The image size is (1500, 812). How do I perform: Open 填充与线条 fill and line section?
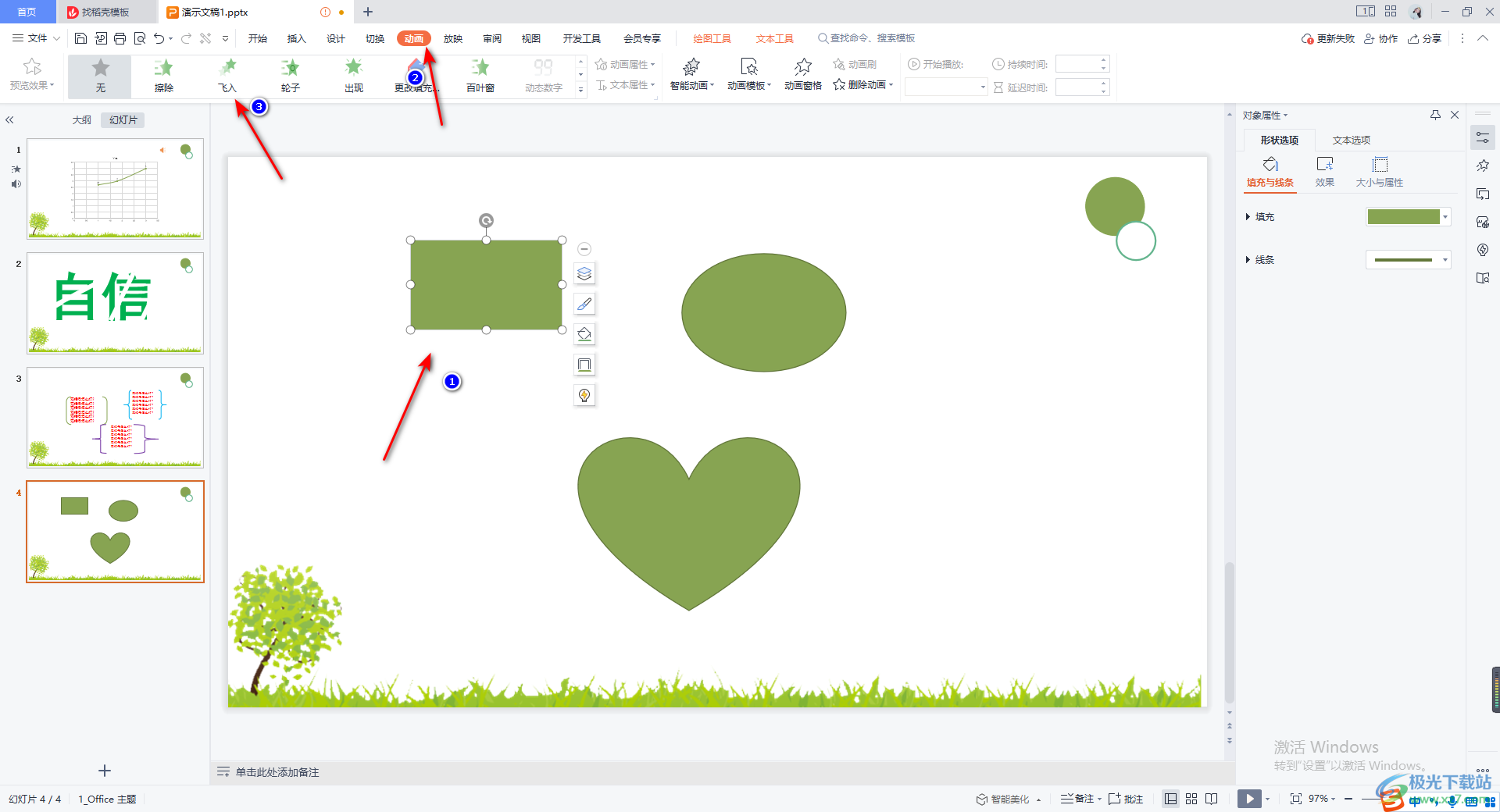tap(1270, 173)
